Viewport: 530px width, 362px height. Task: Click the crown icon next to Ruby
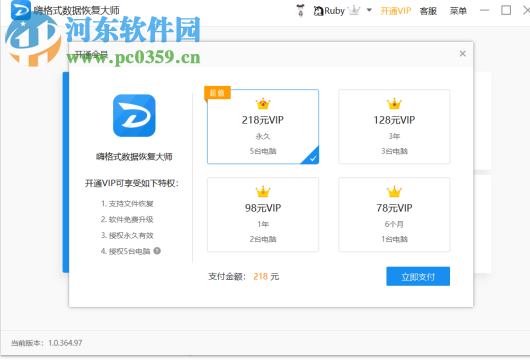click(x=354, y=10)
